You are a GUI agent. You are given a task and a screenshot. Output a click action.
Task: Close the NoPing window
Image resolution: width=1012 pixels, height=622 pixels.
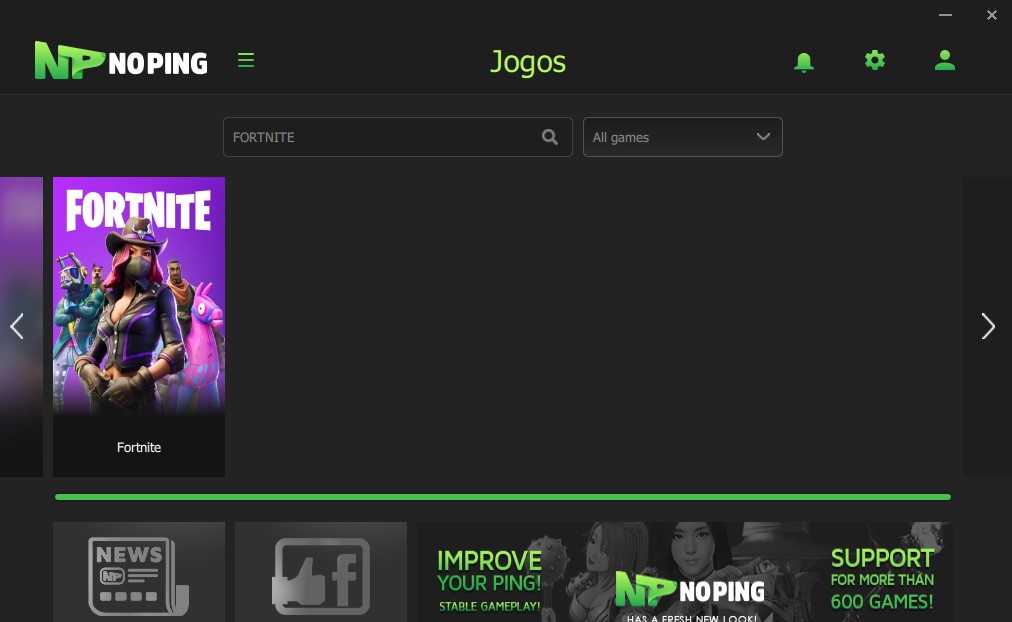pos(992,15)
